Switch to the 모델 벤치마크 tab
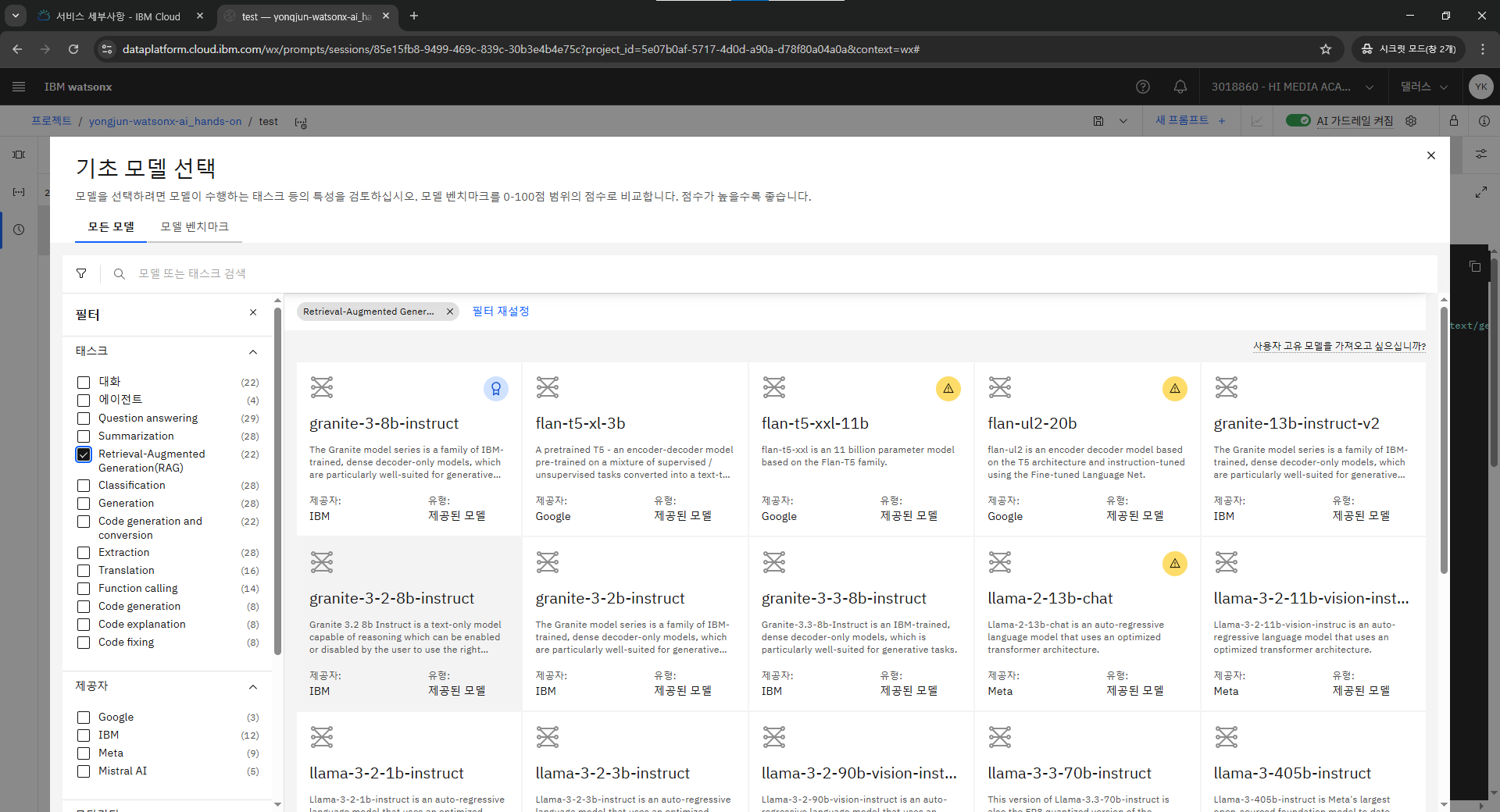1500x812 pixels. pyautogui.click(x=195, y=226)
